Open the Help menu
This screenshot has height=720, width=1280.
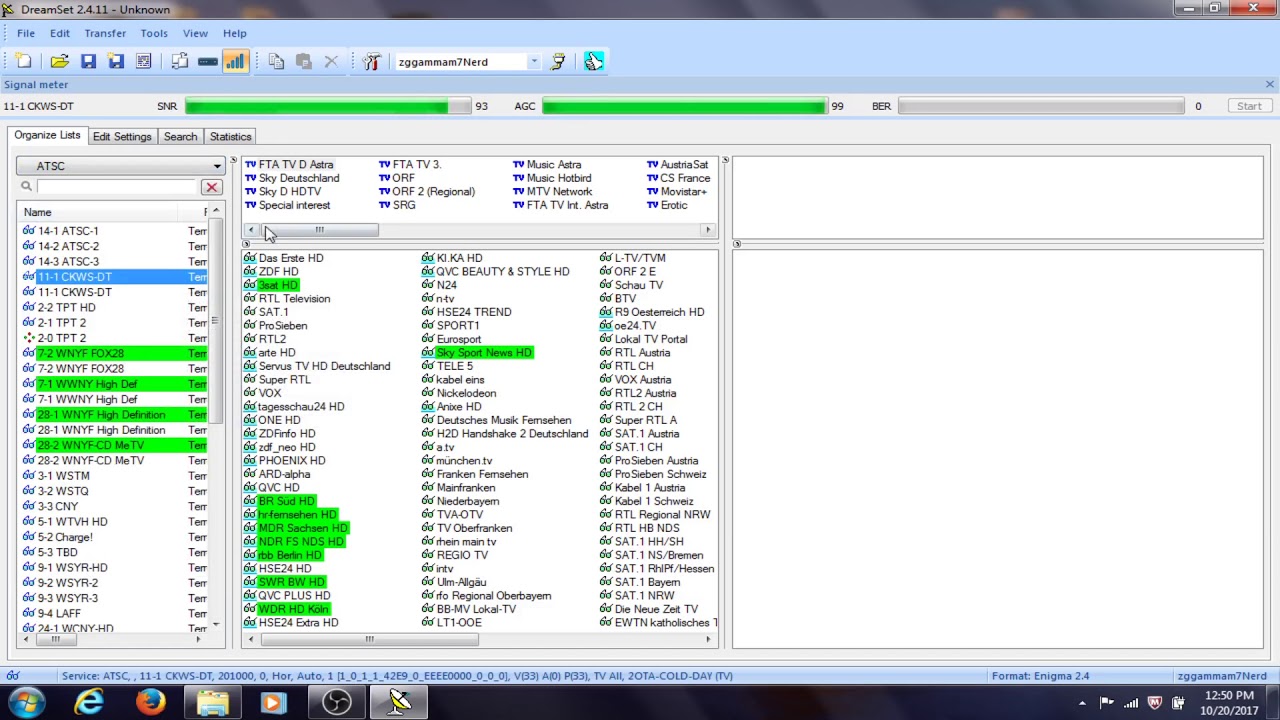[235, 33]
